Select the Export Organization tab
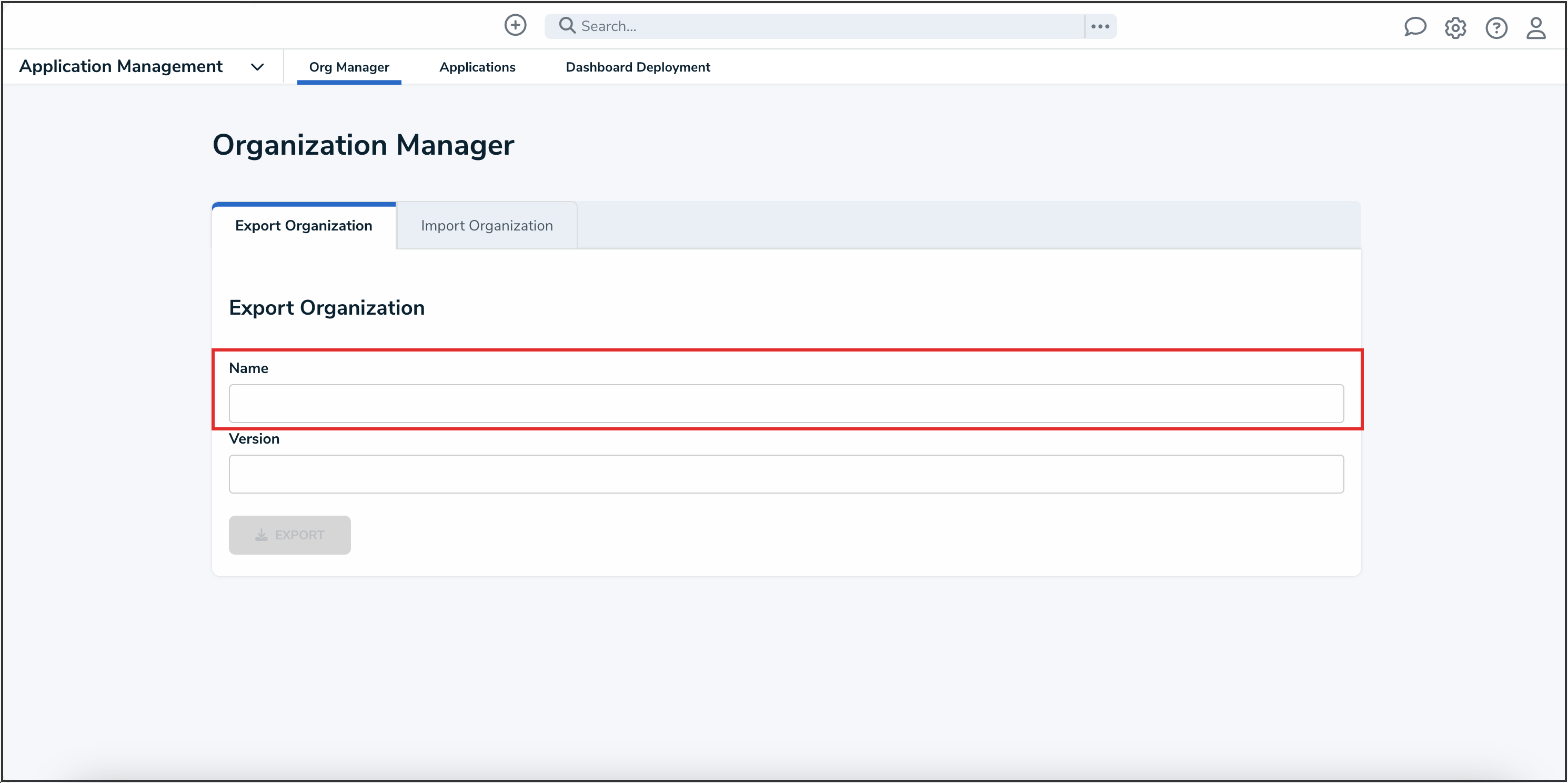 click(303, 225)
